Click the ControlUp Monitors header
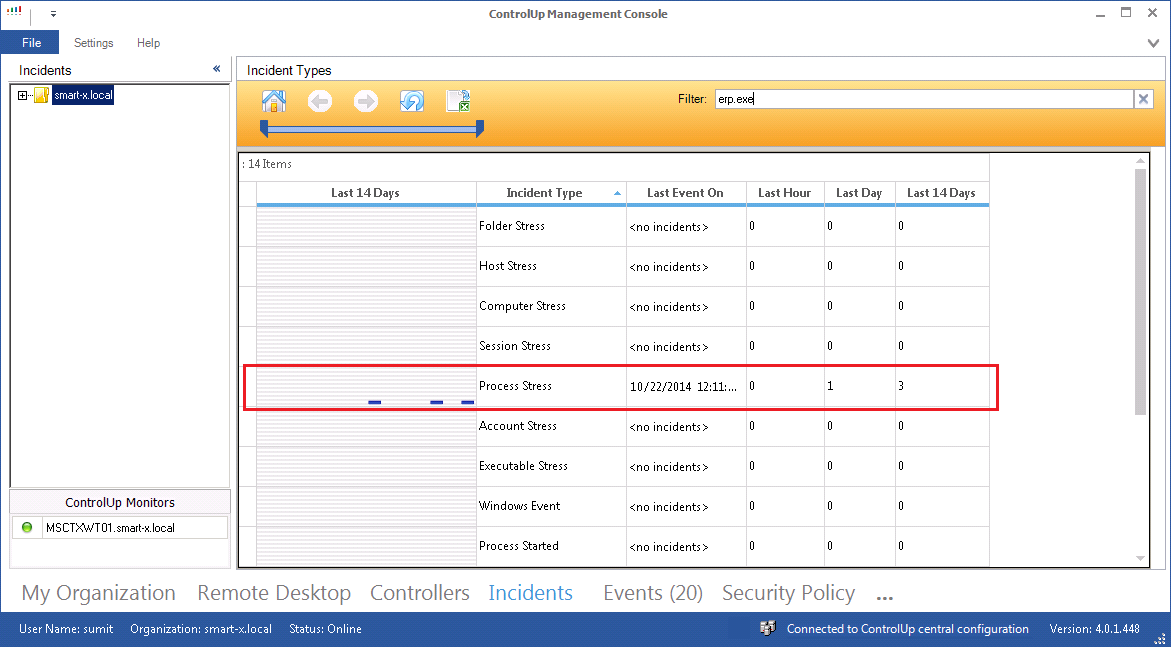Viewport: 1171px width, 647px height. (119, 503)
